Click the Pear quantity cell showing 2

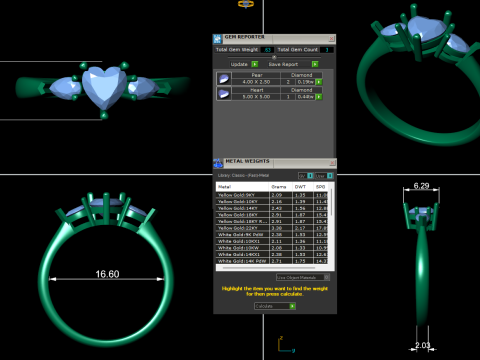288,82
